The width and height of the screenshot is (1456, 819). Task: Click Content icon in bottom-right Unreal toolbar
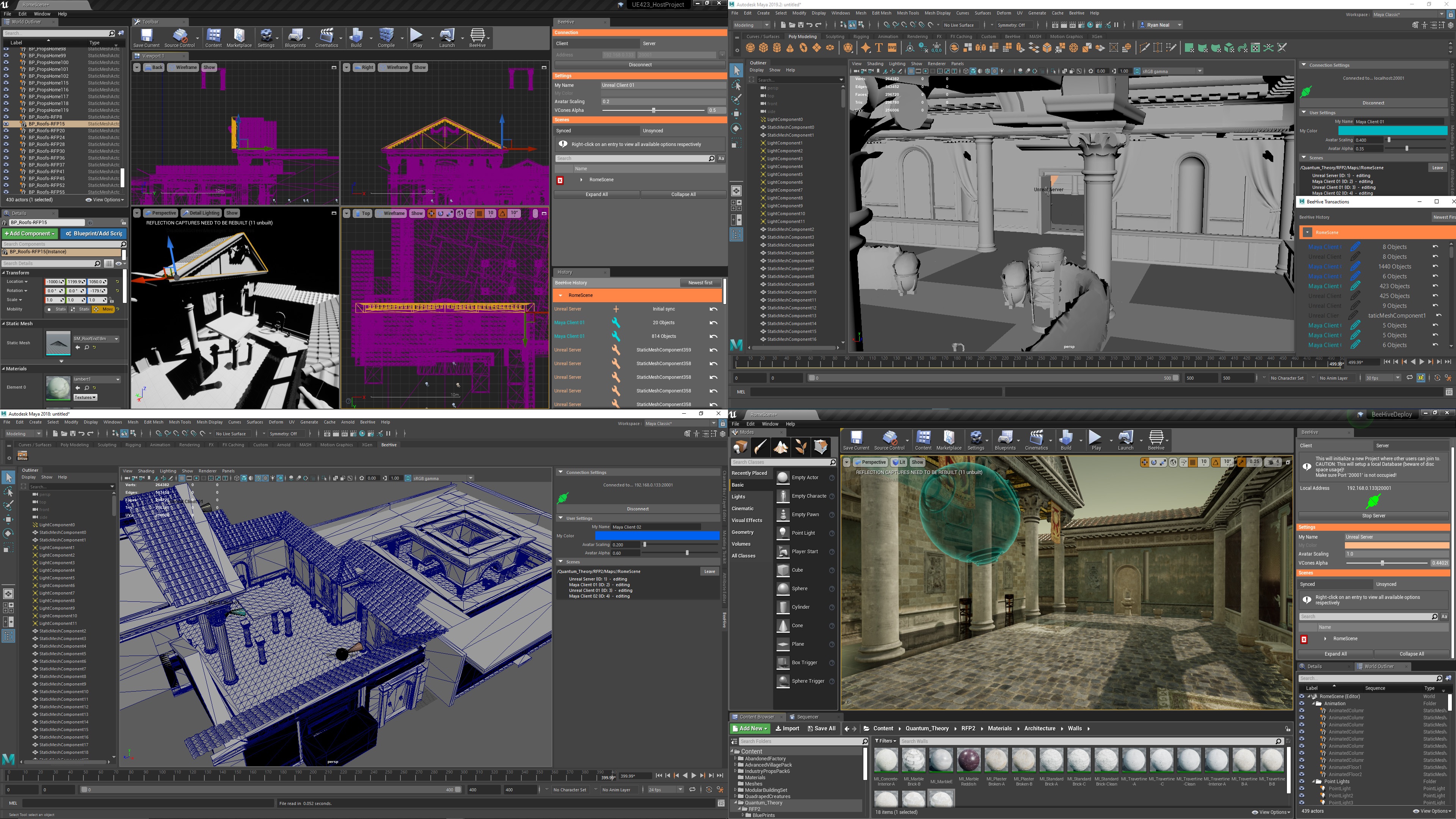(x=923, y=440)
